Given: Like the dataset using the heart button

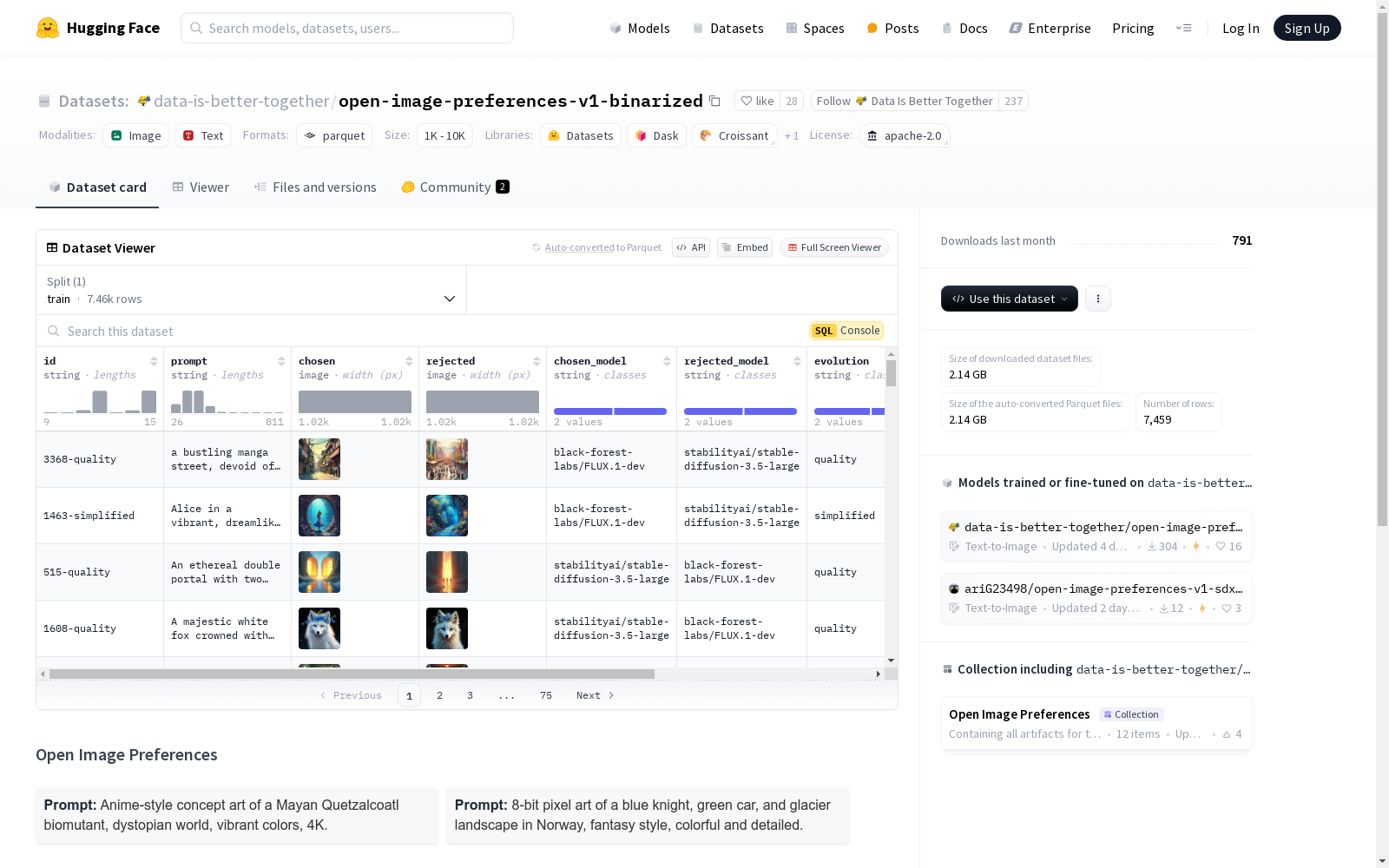Looking at the screenshot, I should click(757, 101).
